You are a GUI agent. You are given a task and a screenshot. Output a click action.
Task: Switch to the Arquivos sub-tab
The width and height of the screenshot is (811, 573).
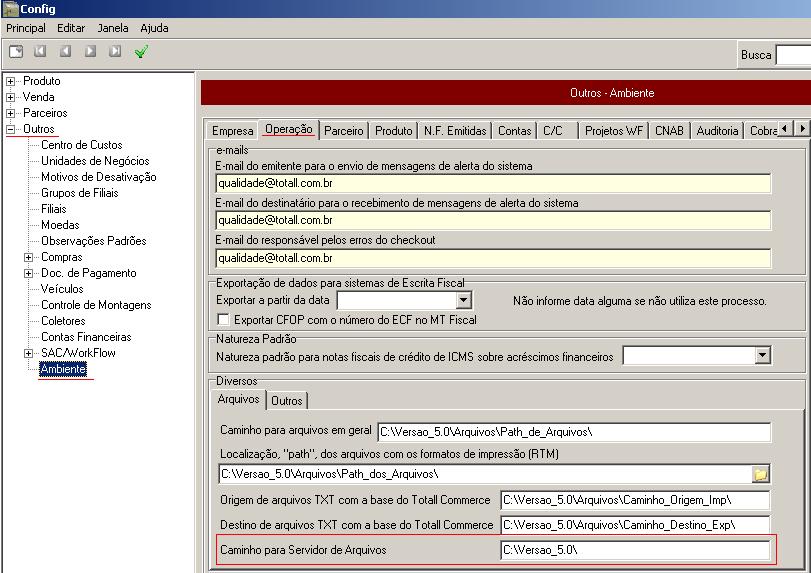click(x=238, y=399)
